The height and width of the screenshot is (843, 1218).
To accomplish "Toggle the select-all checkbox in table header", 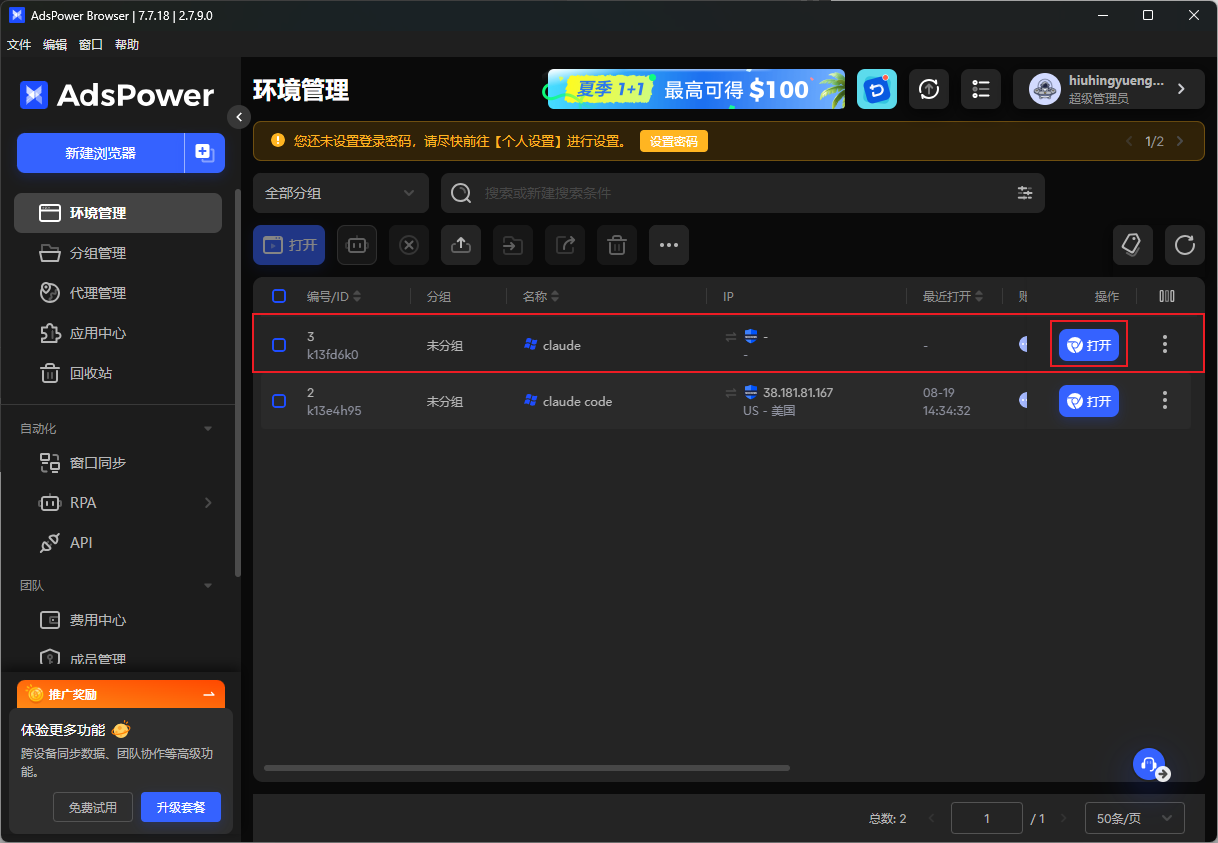I will 279,296.
